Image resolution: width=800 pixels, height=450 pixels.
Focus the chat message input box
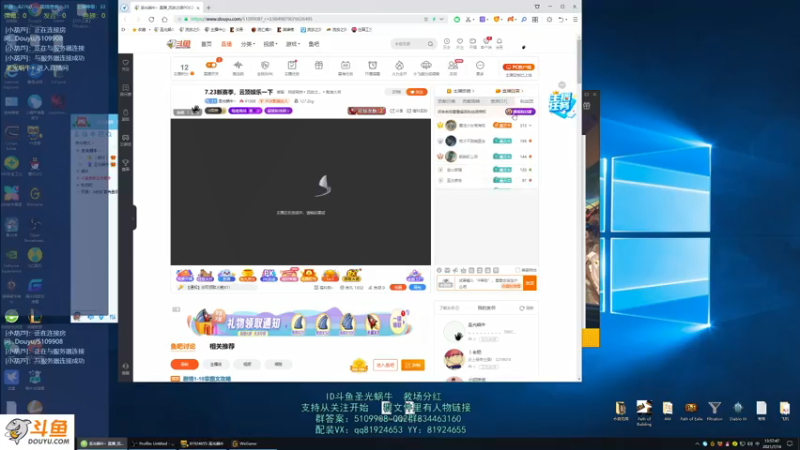pyautogui.click(x=489, y=283)
